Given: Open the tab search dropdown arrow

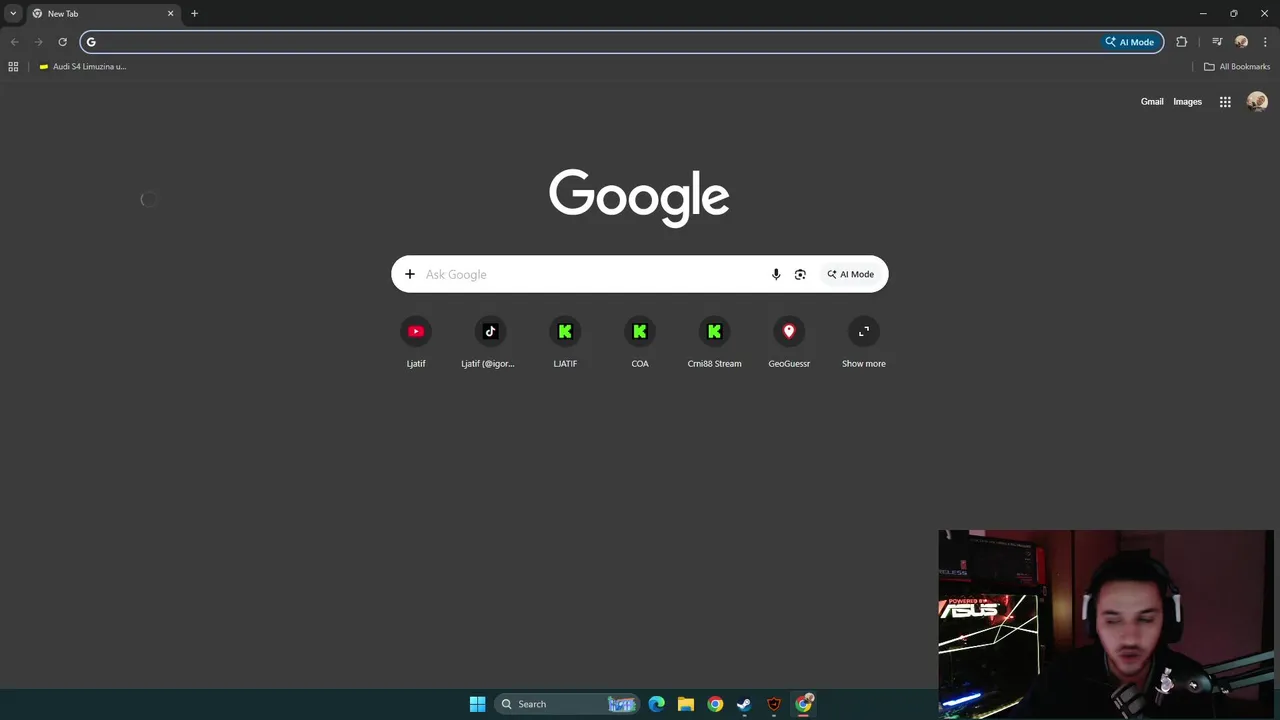Looking at the screenshot, I should pyautogui.click(x=13, y=14).
